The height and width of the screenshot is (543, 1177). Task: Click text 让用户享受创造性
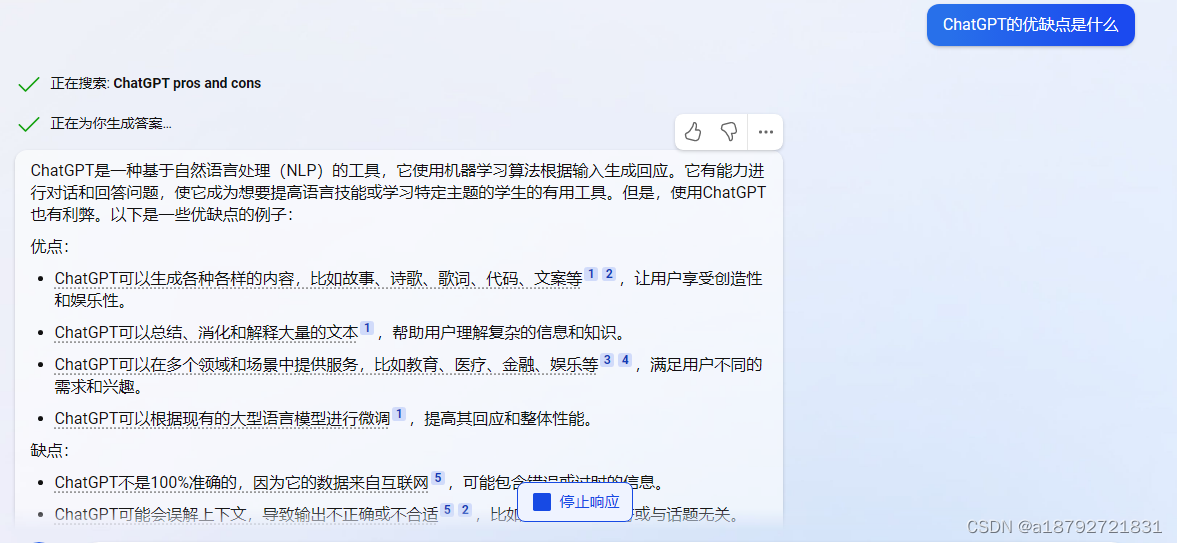pyautogui.click(x=698, y=279)
